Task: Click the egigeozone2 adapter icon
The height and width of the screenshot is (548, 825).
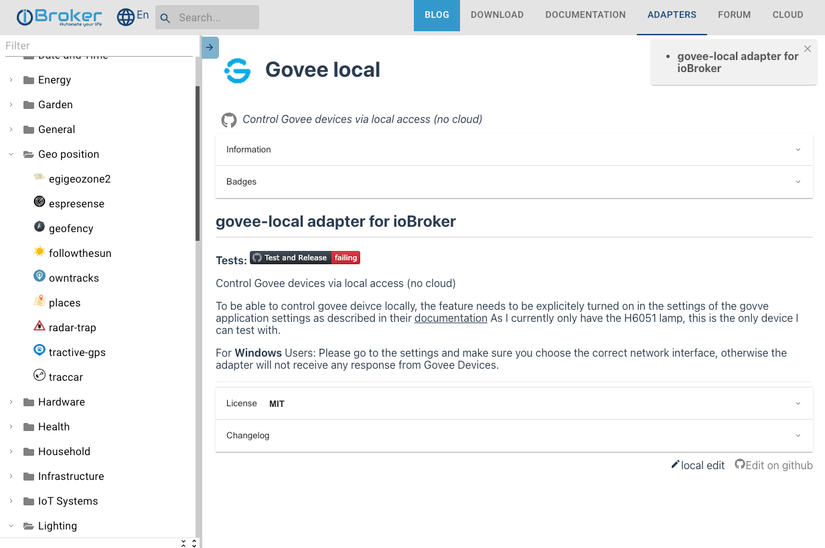Action: pyautogui.click(x=39, y=177)
